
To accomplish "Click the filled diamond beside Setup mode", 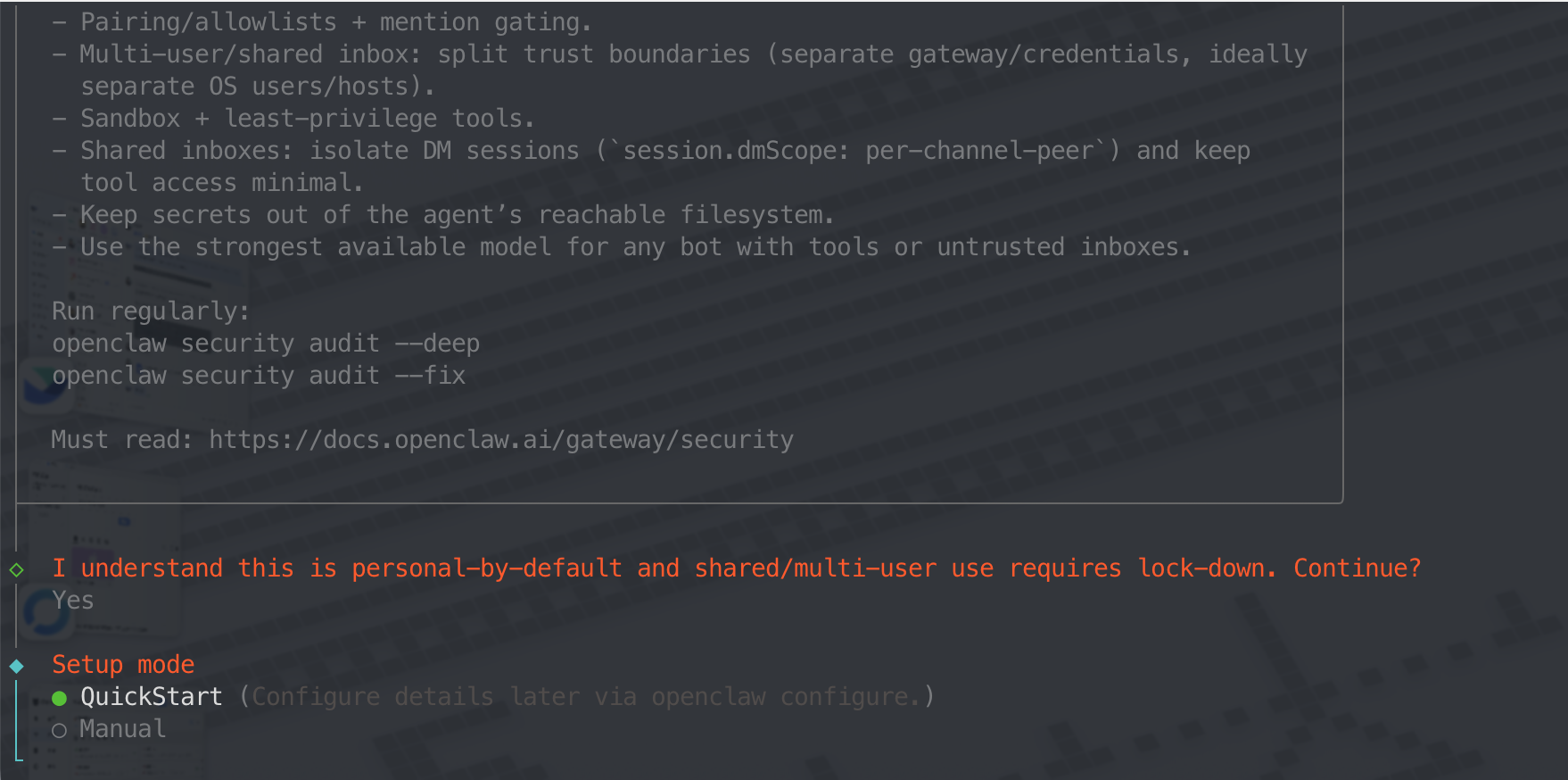I will point(17,666).
